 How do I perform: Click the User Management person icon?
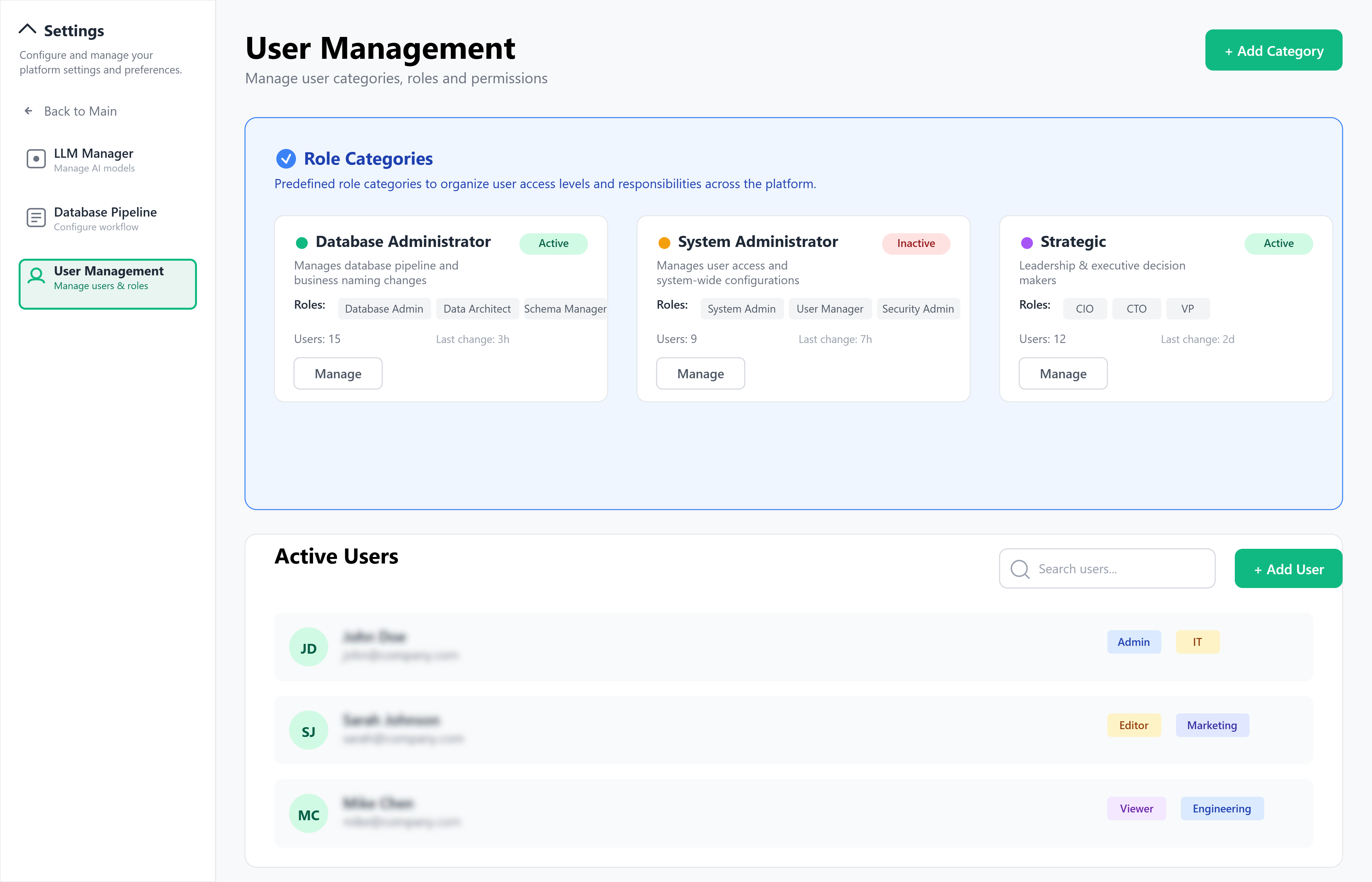[x=36, y=276]
